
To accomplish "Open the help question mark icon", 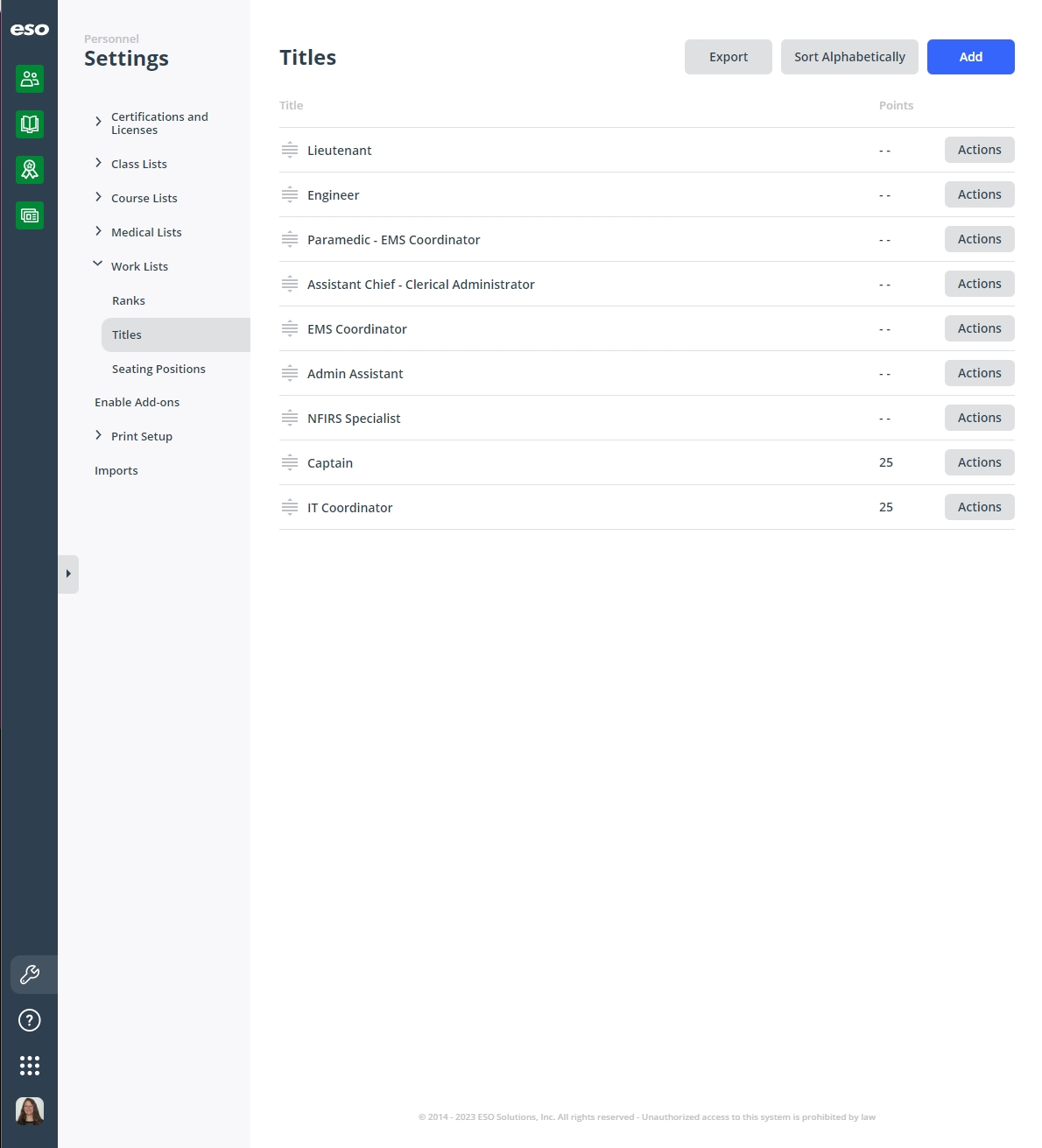I will coord(30,1020).
